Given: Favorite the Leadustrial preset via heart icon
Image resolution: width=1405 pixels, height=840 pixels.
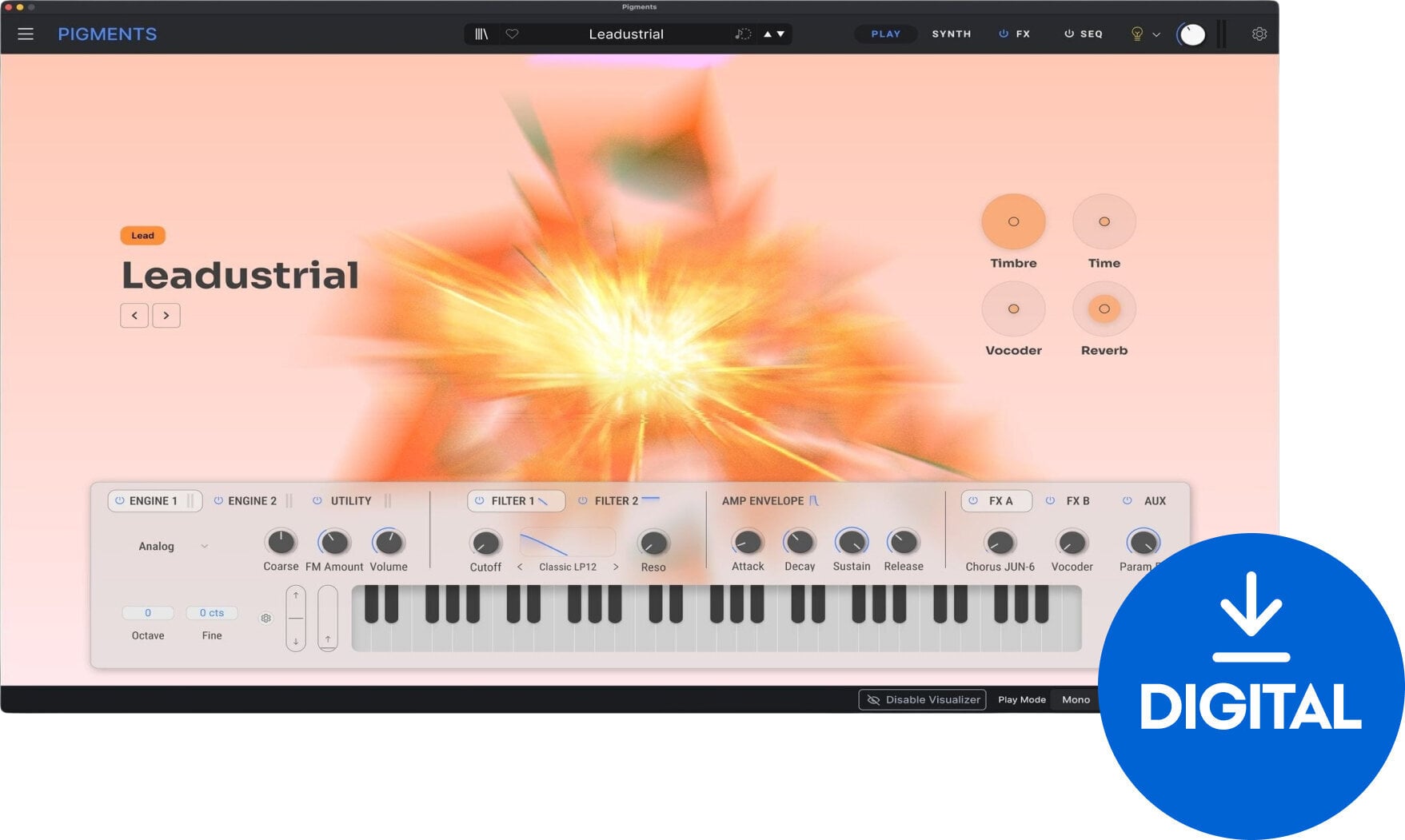Looking at the screenshot, I should pos(512,34).
